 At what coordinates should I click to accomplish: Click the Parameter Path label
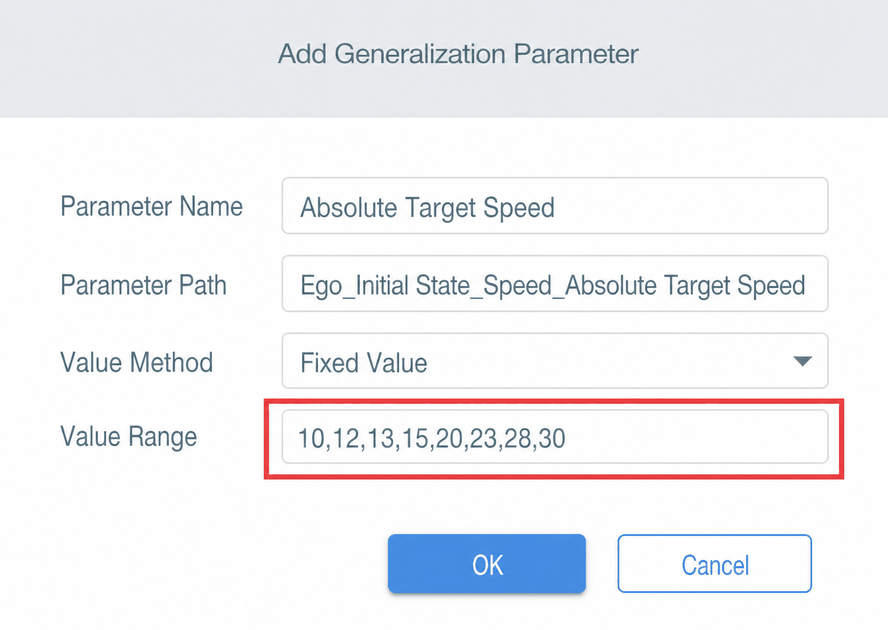[143, 284]
